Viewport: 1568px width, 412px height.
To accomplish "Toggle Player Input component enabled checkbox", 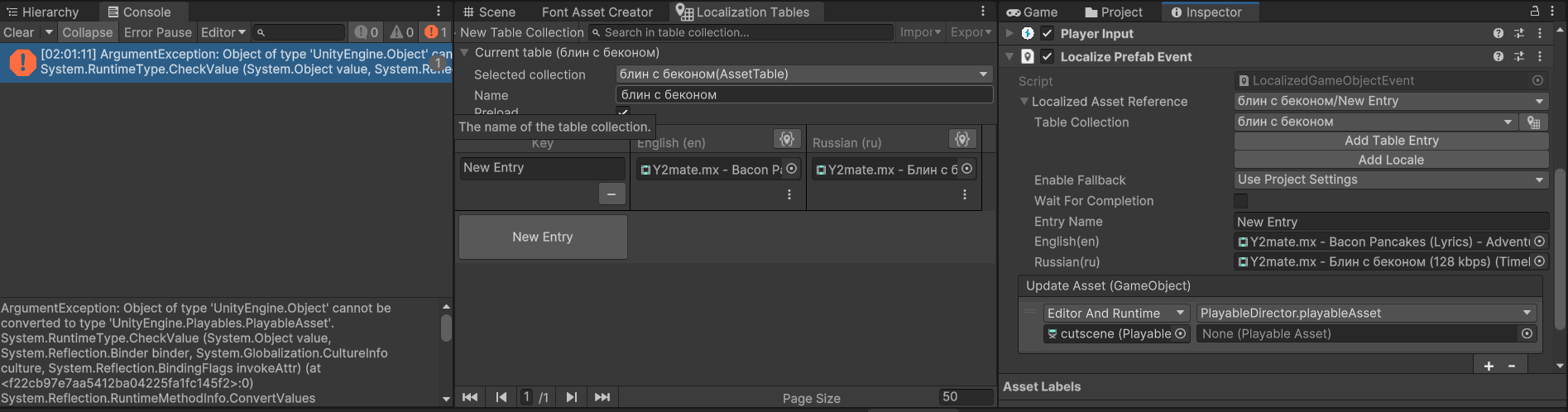I will point(1048,34).
